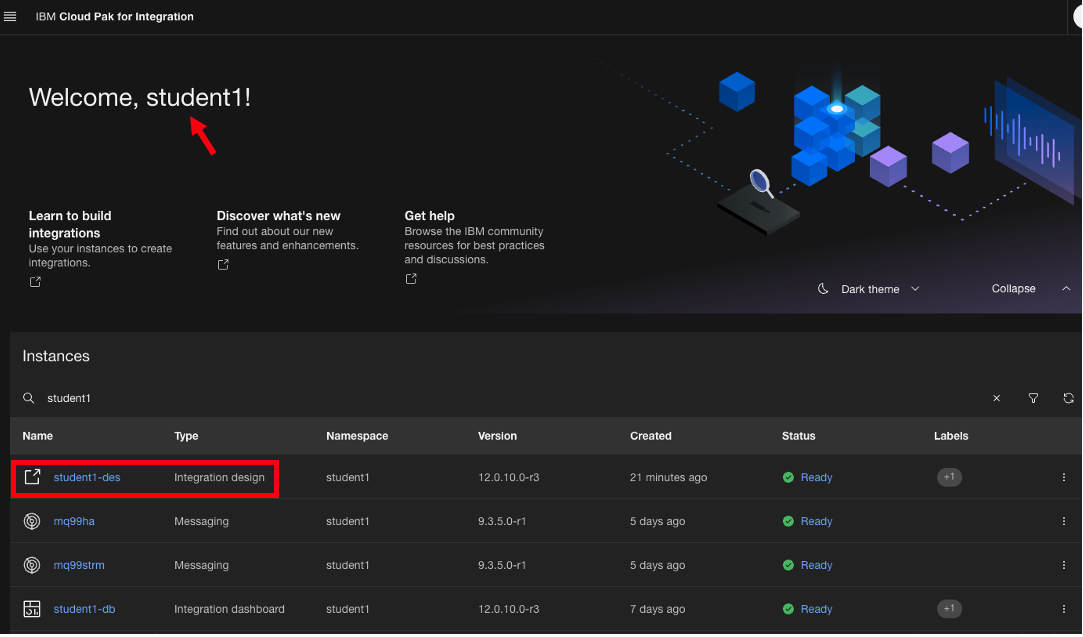The width and height of the screenshot is (1083, 637).
Task: Sort instances by Status column header
Action: pos(798,436)
